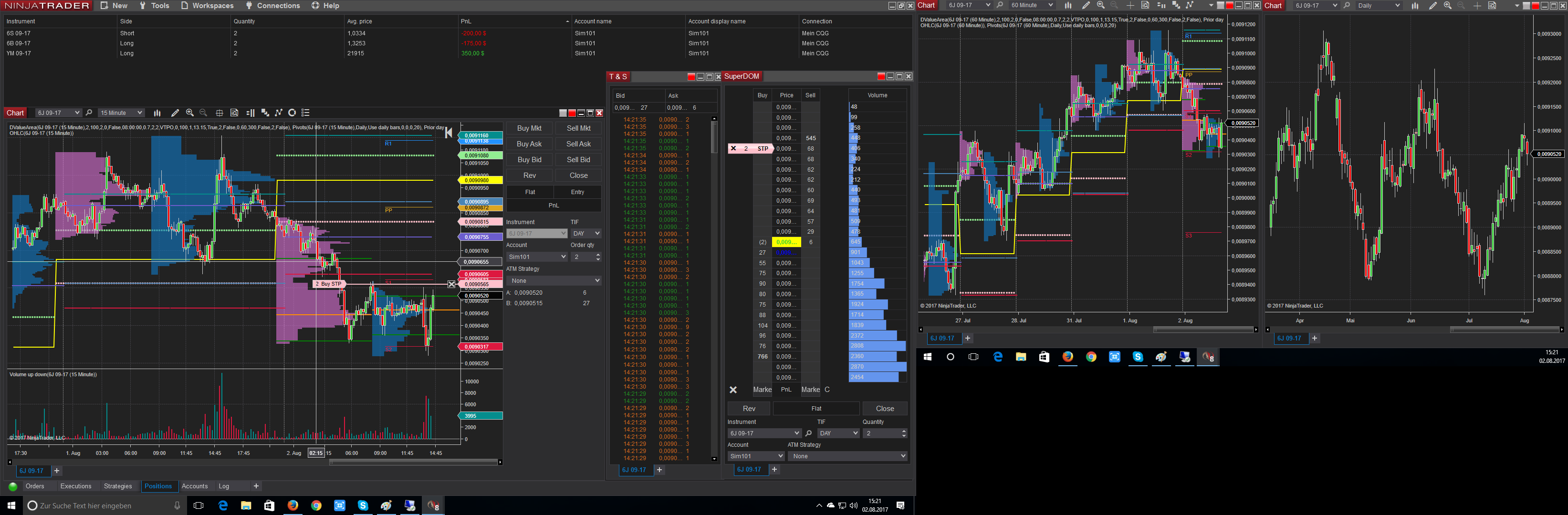Open the Connections menu
The height and width of the screenshot is (515, 1568).
click(x=272, y=5)
